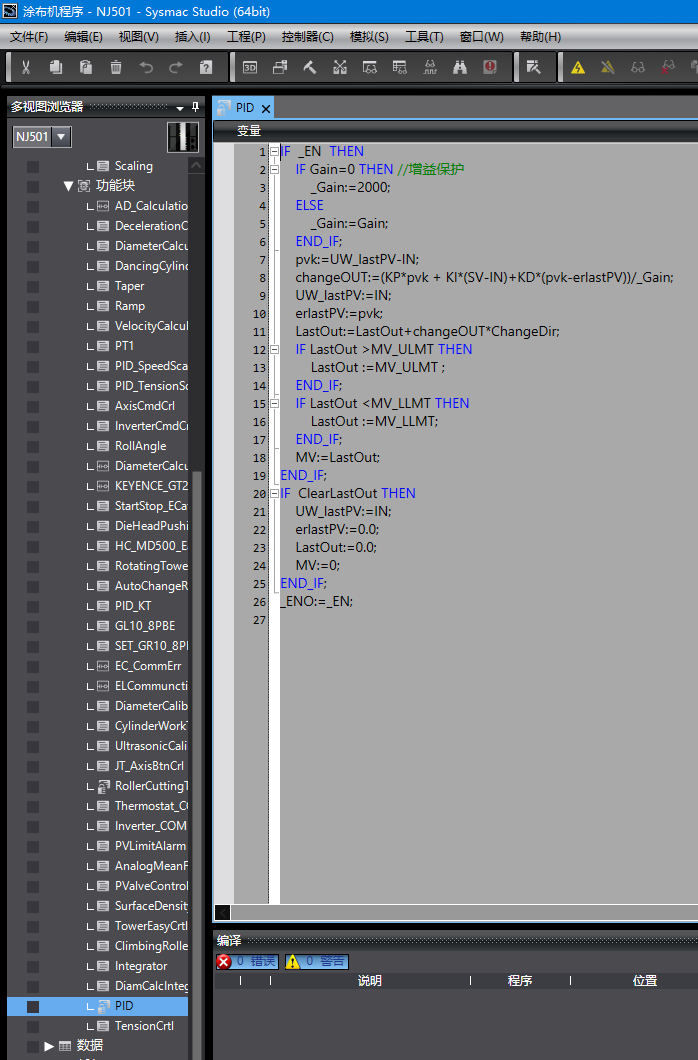Open the 3D view toolbar icon
This screenshot has height=1060, width=698.
[250, 68]
